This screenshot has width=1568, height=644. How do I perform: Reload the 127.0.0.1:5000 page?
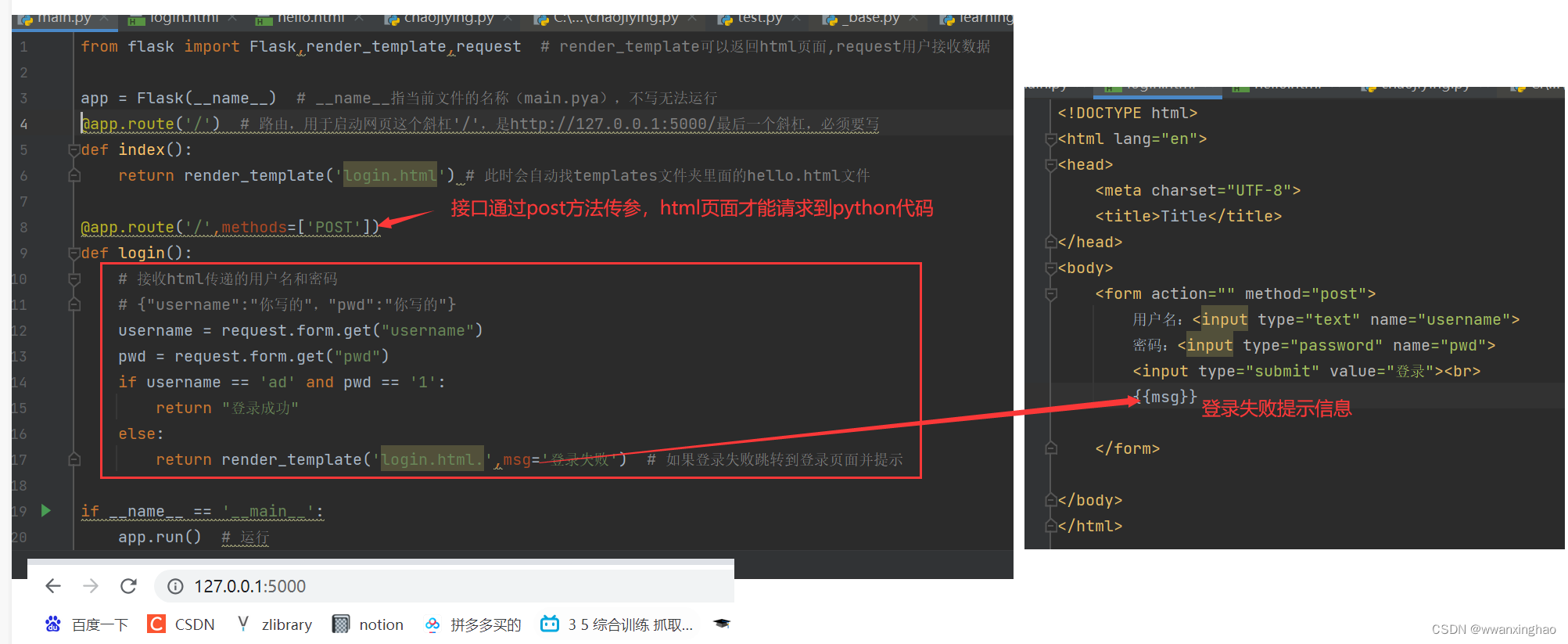pyautogui.click(x=129, y=586)
